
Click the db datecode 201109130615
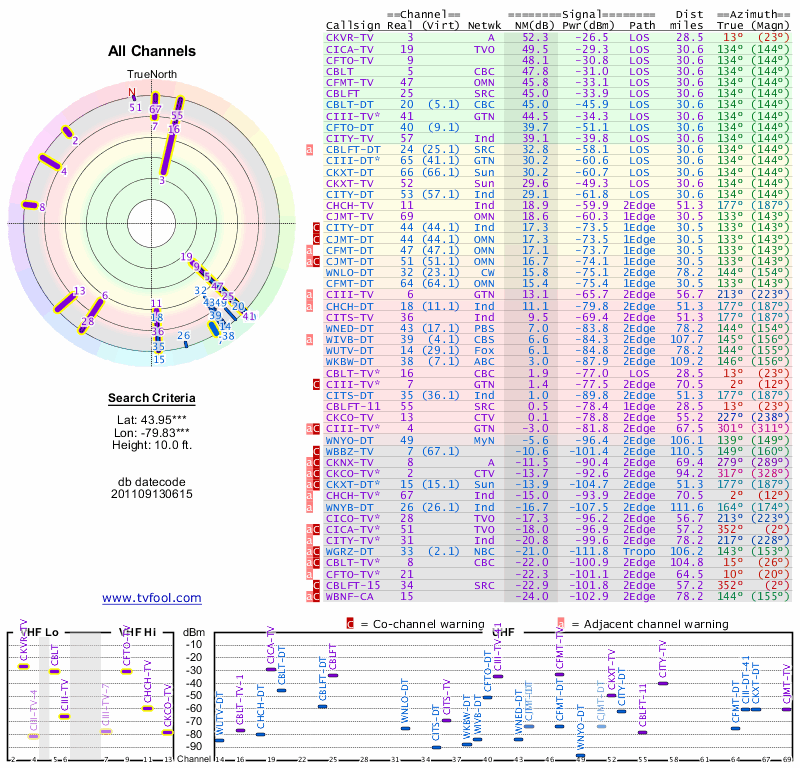[x=152, y=494]
